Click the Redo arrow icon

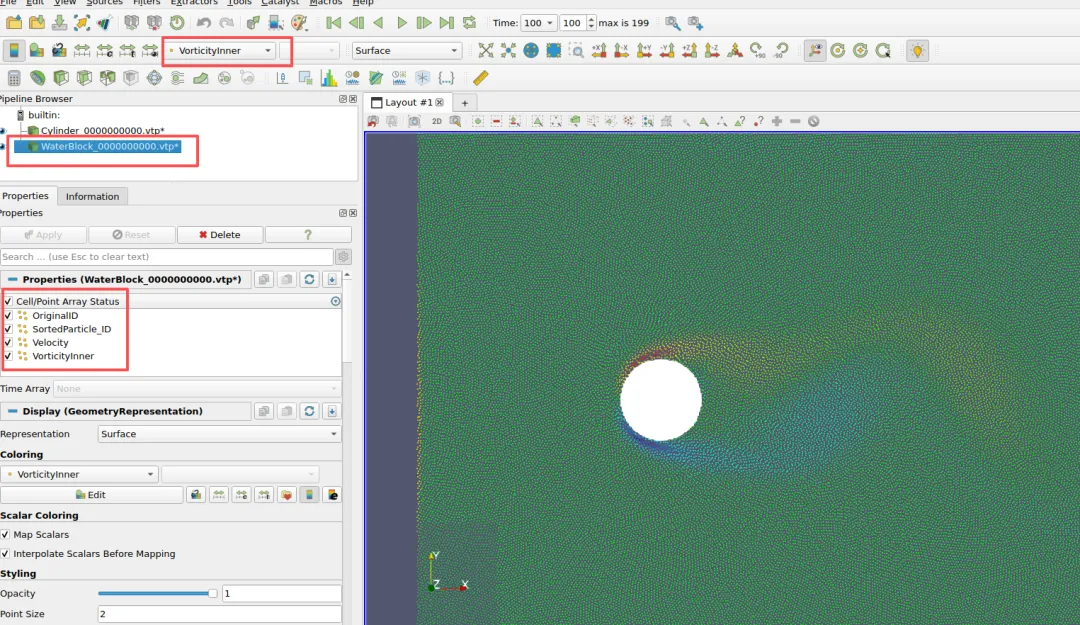(x=227, y=23)
